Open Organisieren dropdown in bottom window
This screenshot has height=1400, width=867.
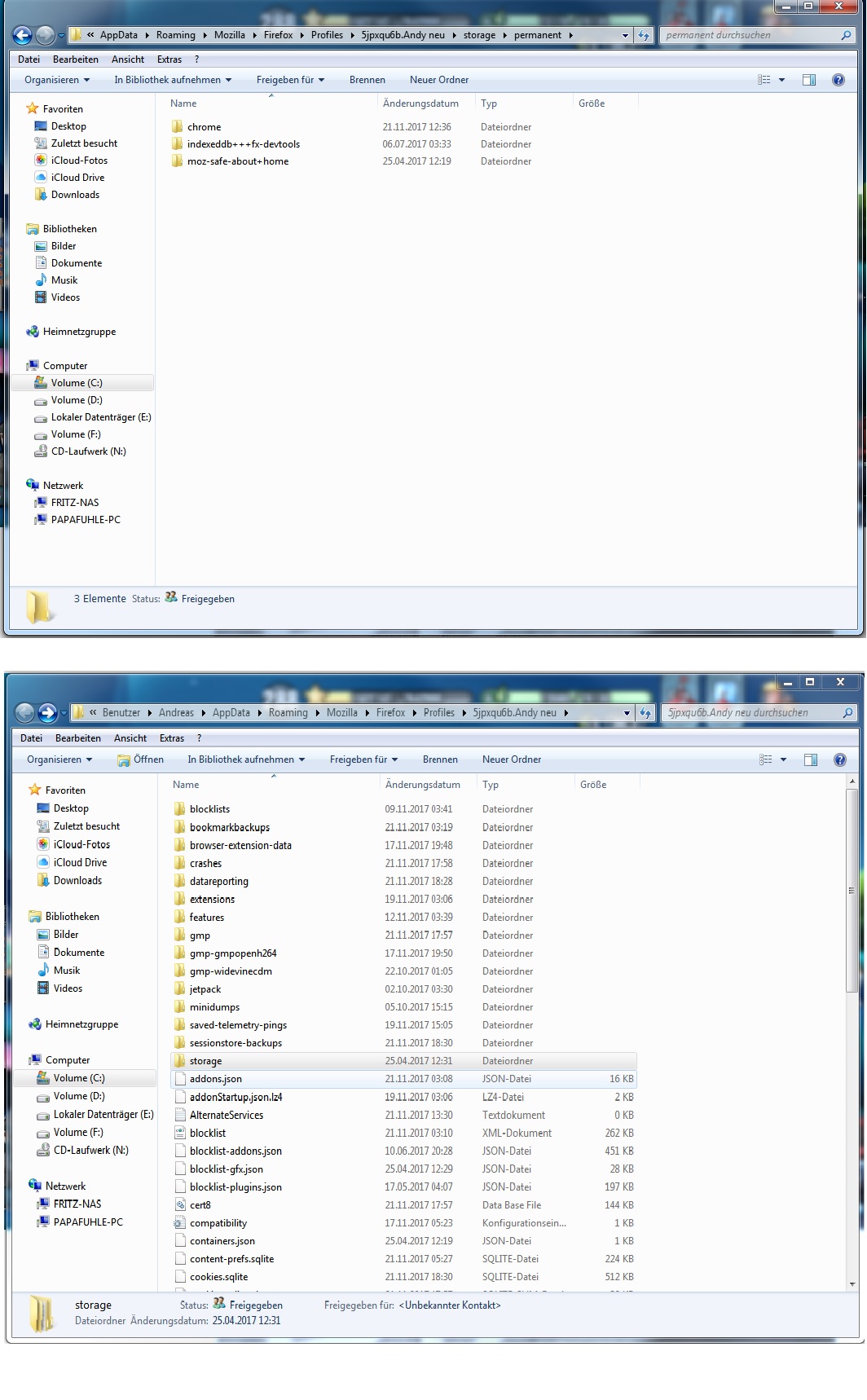click(59, 759)
